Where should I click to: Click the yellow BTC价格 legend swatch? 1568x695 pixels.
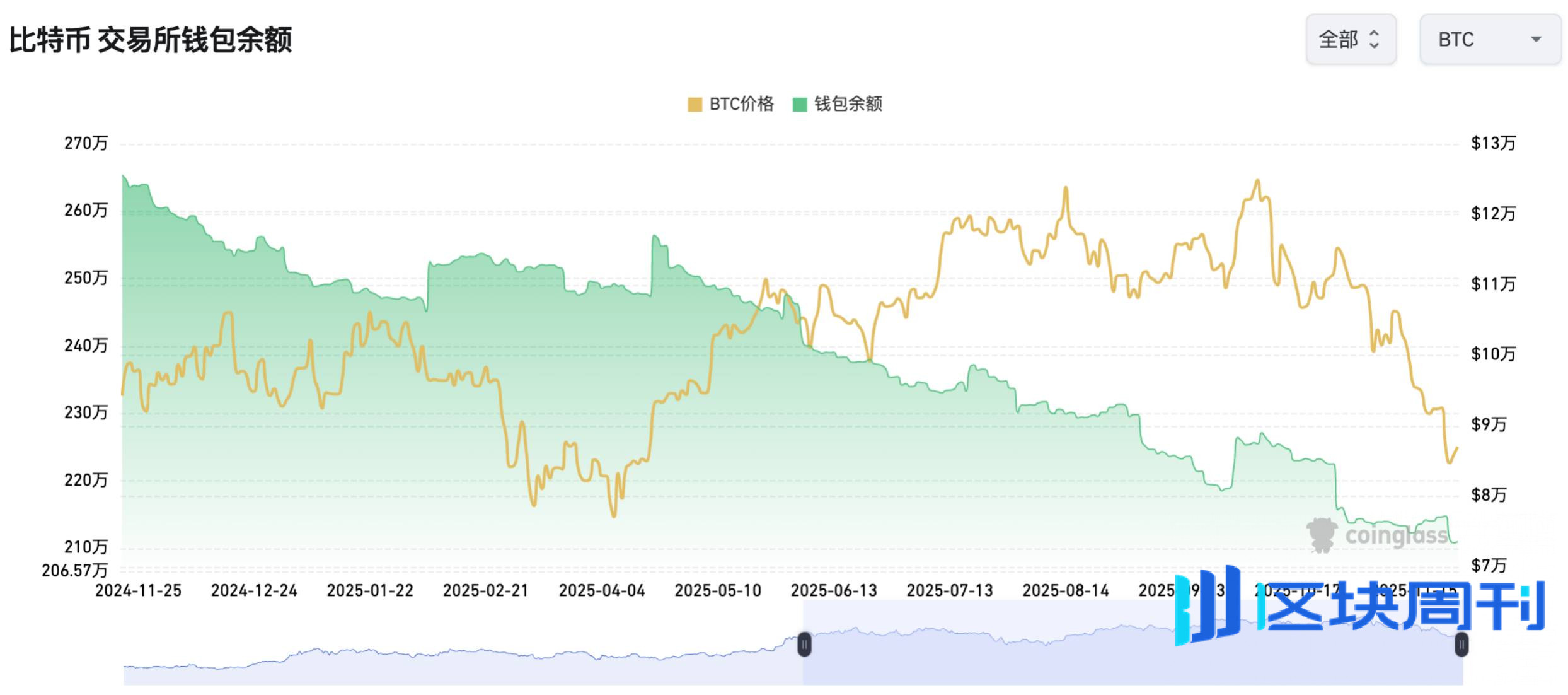[x=695, y=104]
